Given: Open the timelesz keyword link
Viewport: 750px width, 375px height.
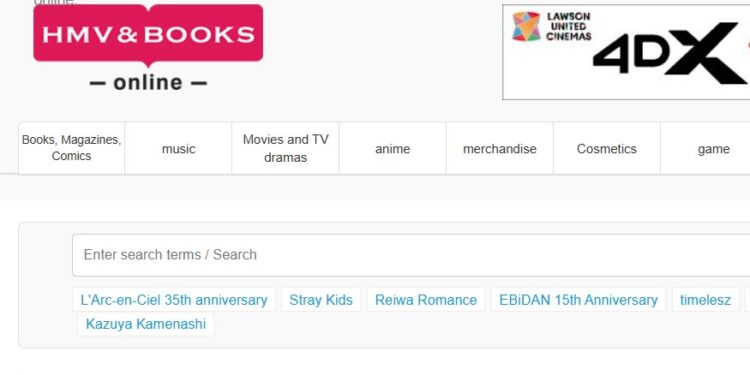Looking at the screenshot, I should [x=706, y=300].
